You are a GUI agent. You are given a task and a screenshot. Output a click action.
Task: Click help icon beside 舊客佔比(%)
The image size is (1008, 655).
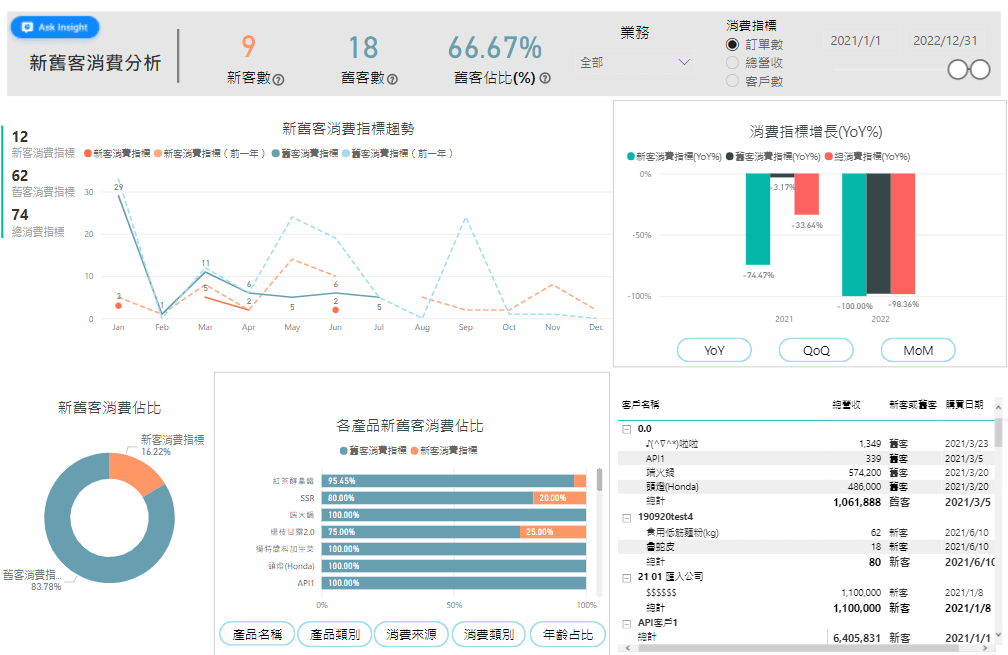(545, 79)
